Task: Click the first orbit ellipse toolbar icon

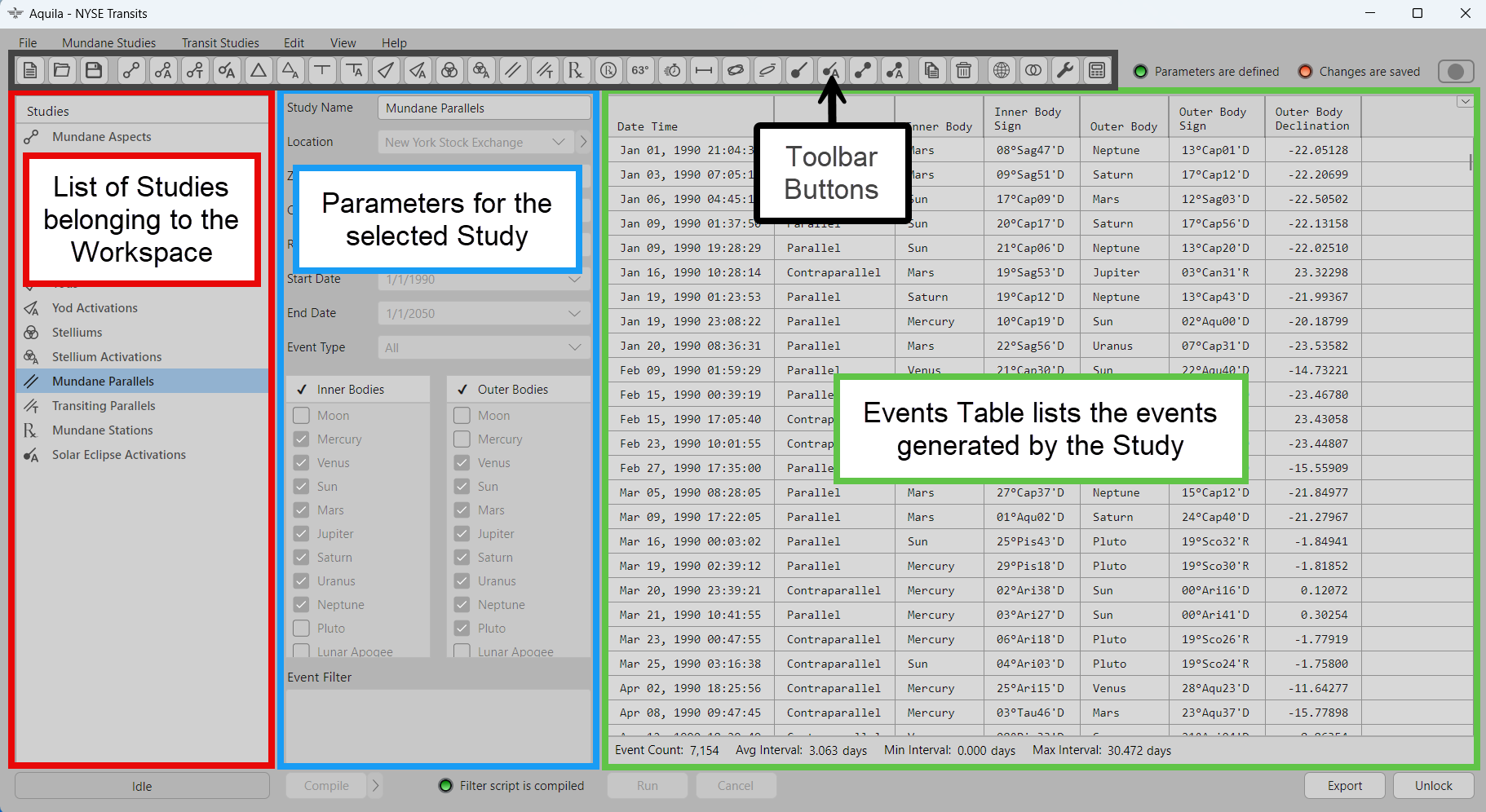Action: pos(736,71)
